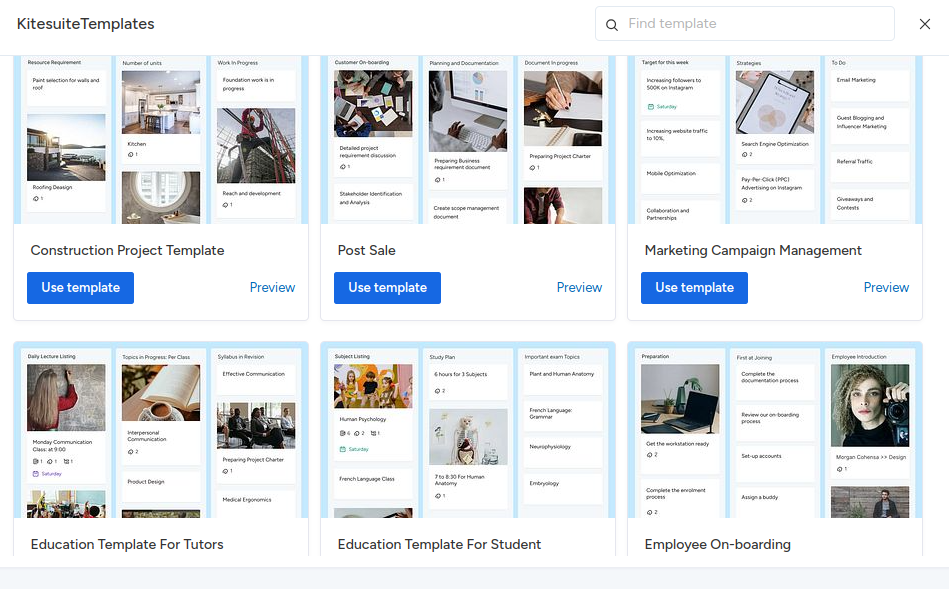Use the Post Sale template
The width and height of the screenshot is (949, 589).
[387, 287]
